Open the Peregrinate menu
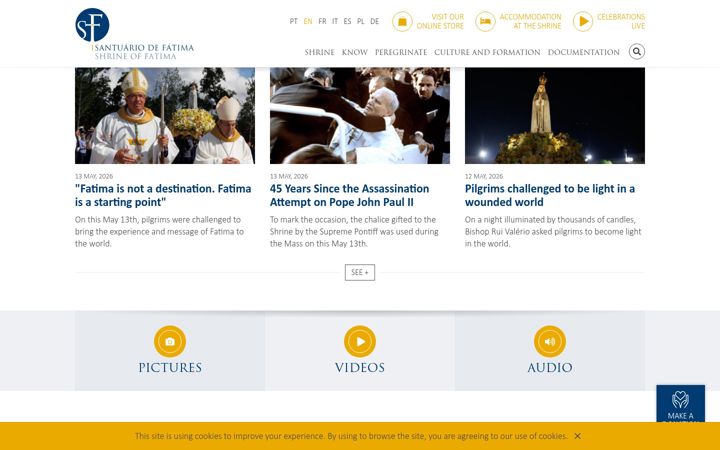This screenshot has height=450, width=720. 401,52
